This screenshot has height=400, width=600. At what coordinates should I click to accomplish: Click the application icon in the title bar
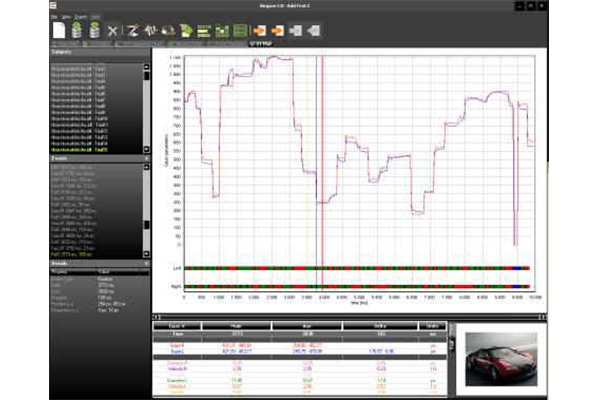pyautogui.click(x=53, y=5)
